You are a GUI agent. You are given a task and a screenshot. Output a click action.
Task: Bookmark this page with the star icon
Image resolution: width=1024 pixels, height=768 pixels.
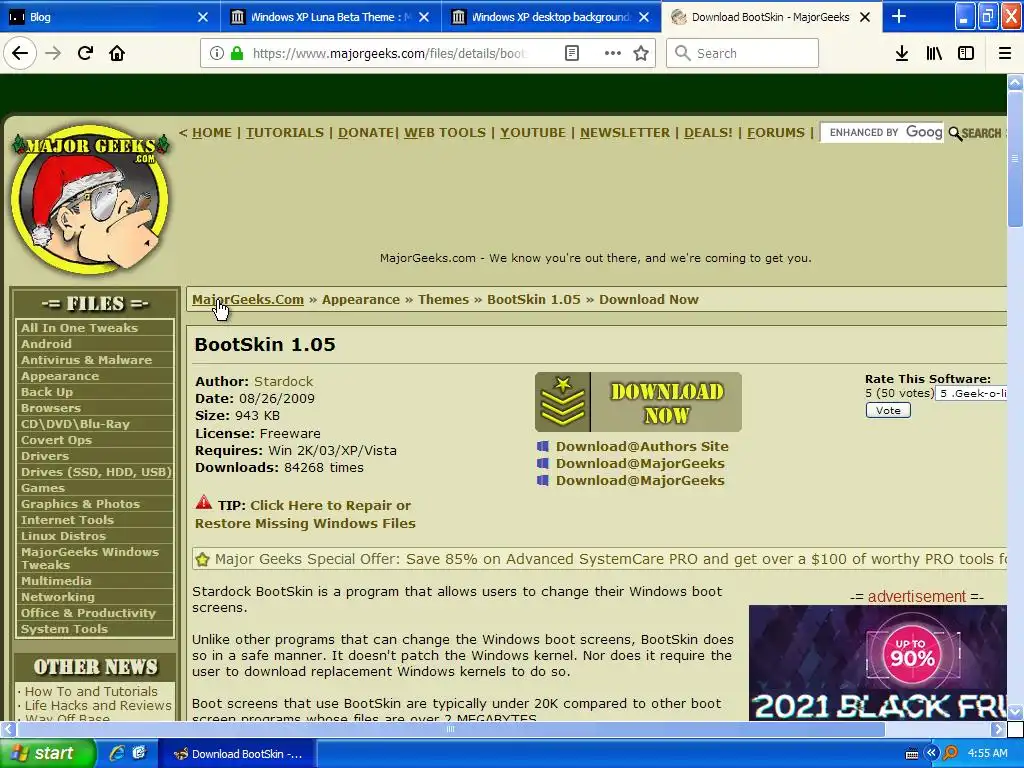coord(641,53)
